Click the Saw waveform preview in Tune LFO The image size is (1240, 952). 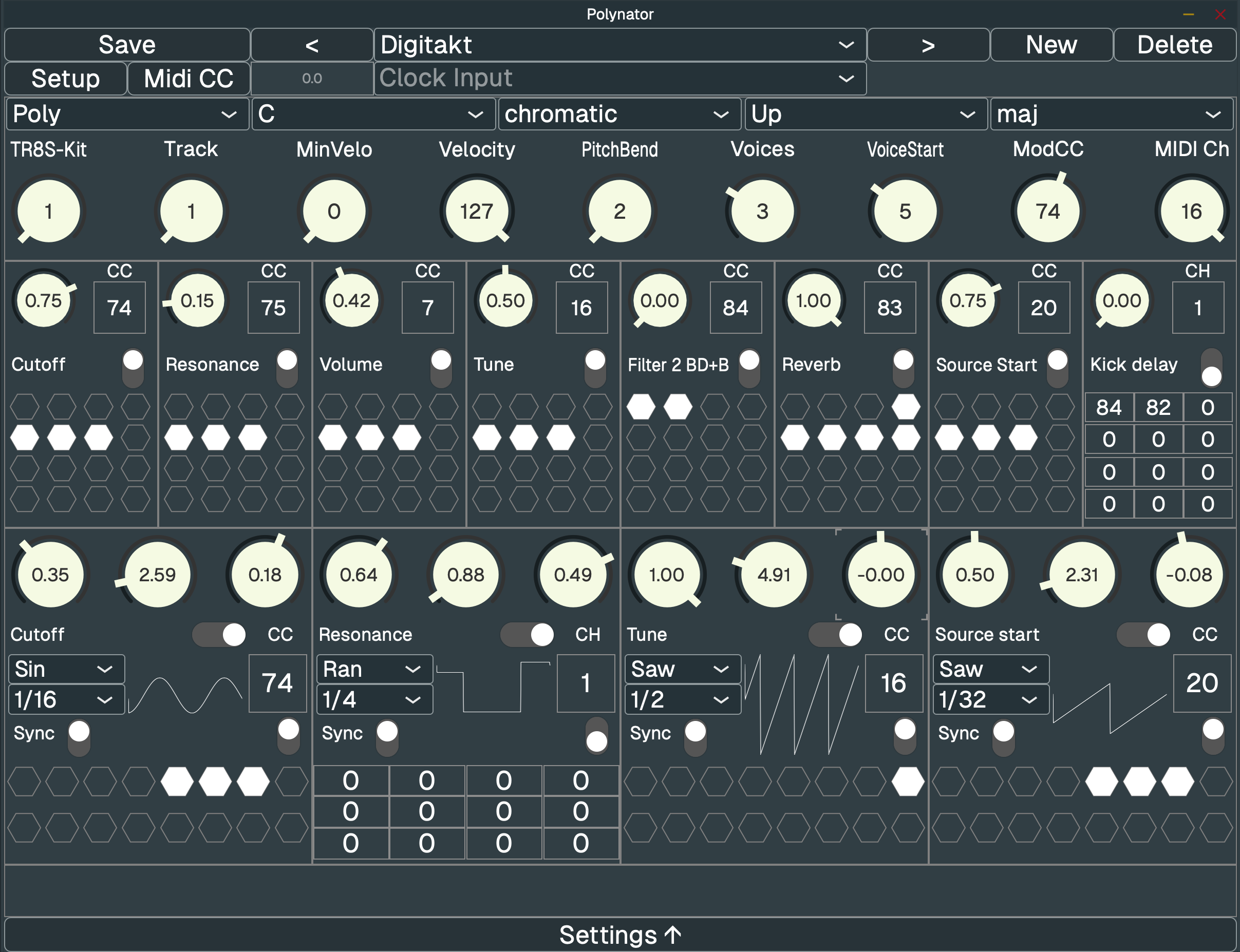(x=801, y=704)
